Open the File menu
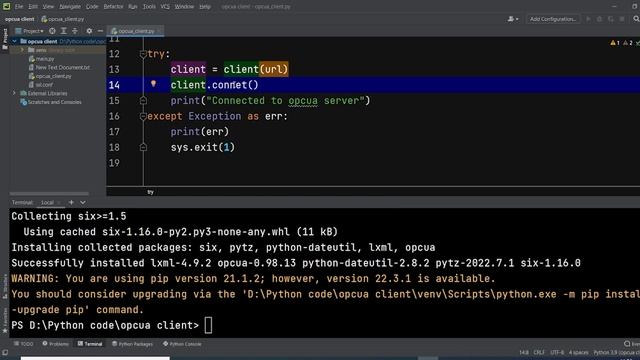The image size is (640, 360). click(19, 7)
